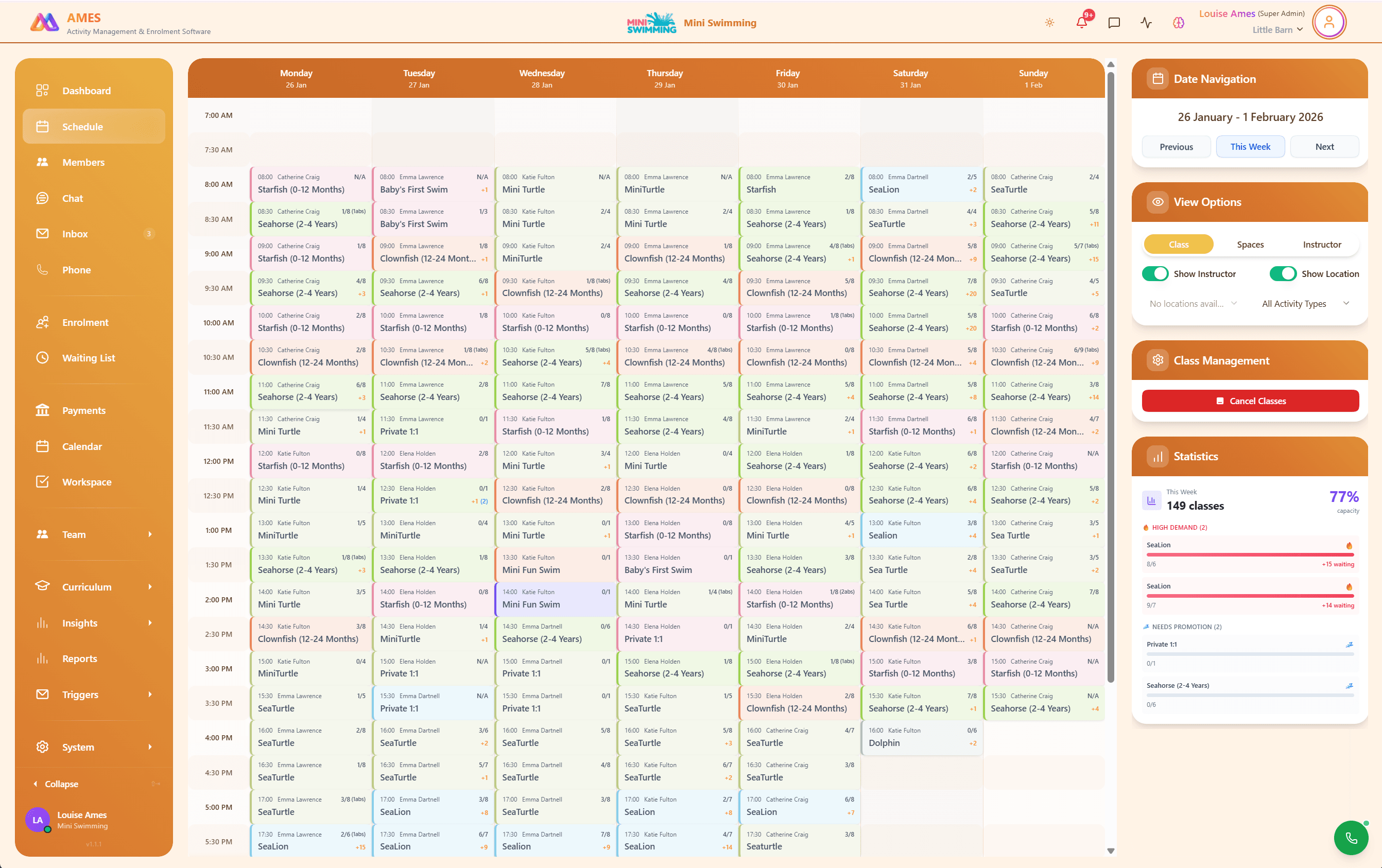1382x868 pixels.
Task: Open Friday 17:30 Seaturtle class
Action: 800,841
